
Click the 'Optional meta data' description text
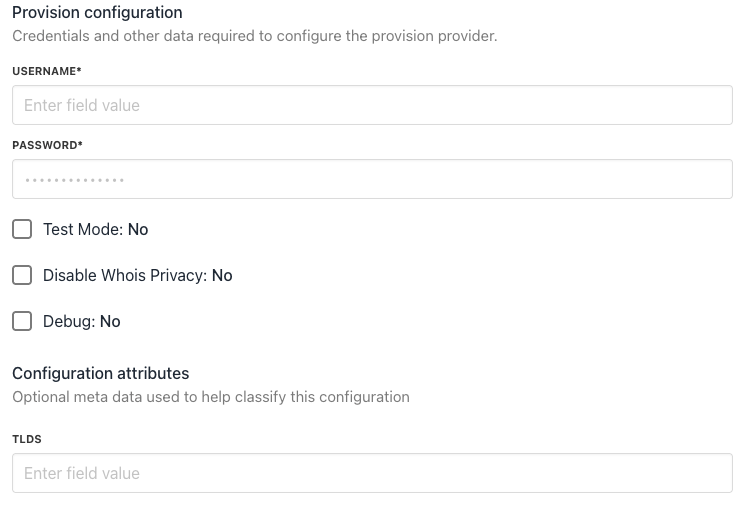coord(210,397)
